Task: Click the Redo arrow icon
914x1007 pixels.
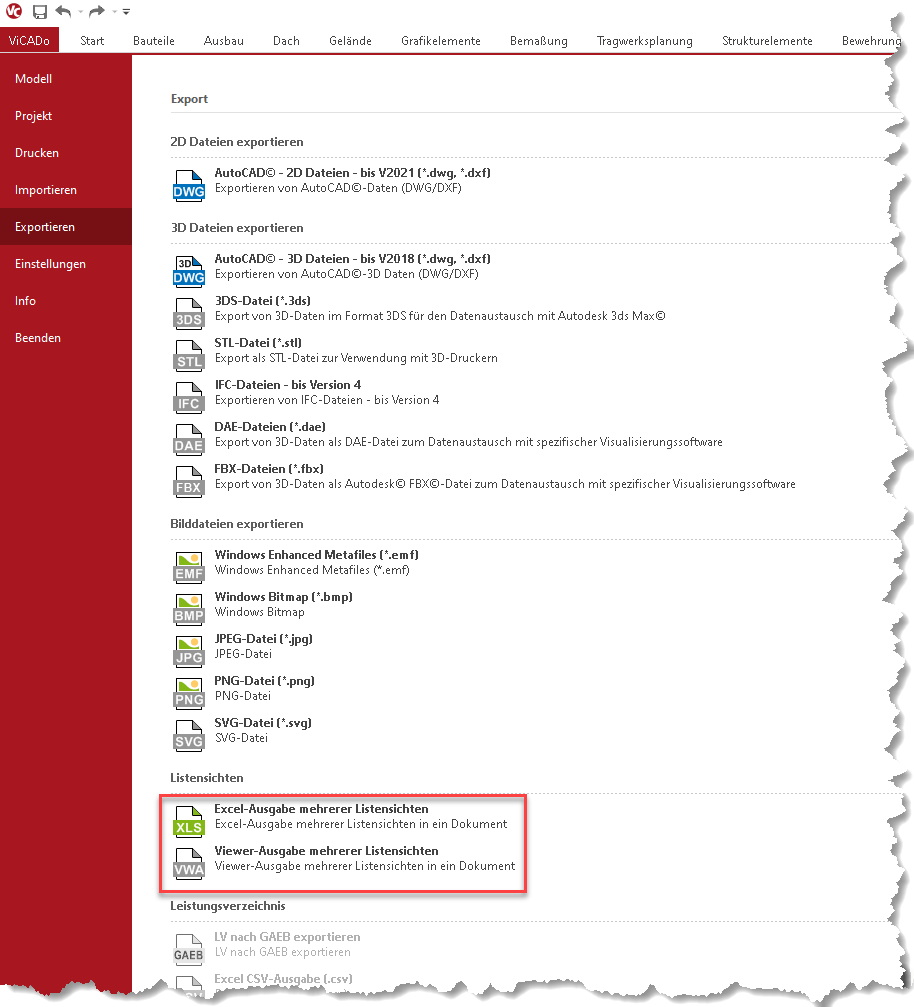Action: [96, 11]
